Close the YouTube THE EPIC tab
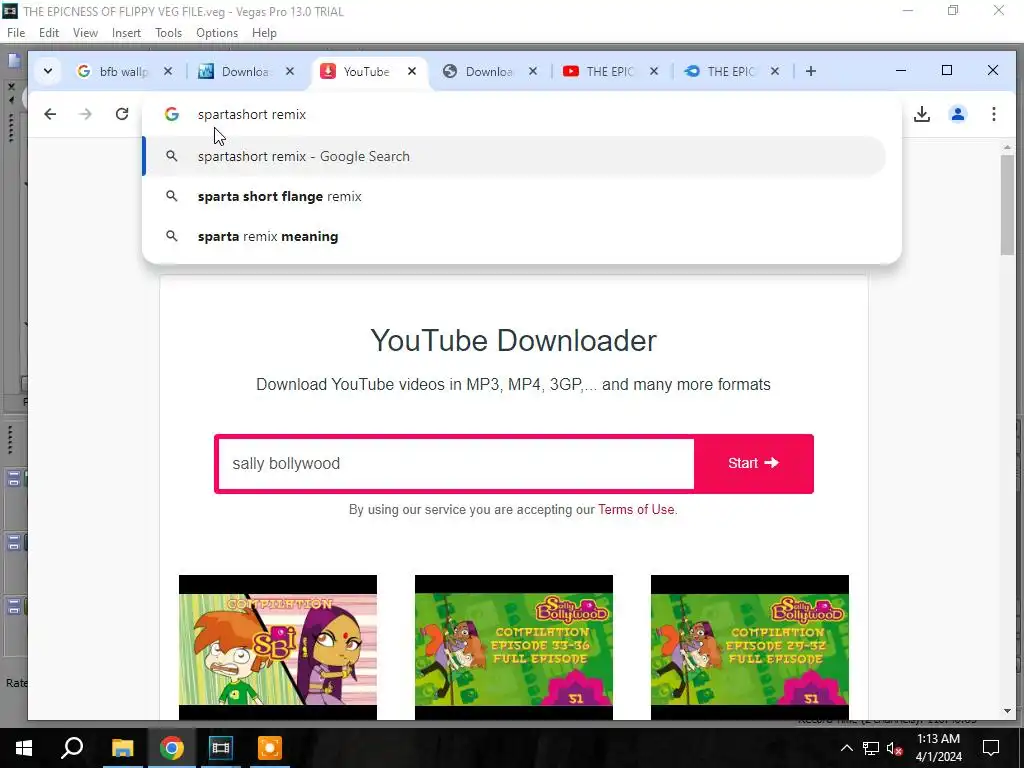The height and width of the screenshot is (768, 1024). click(x=654, y=71)
